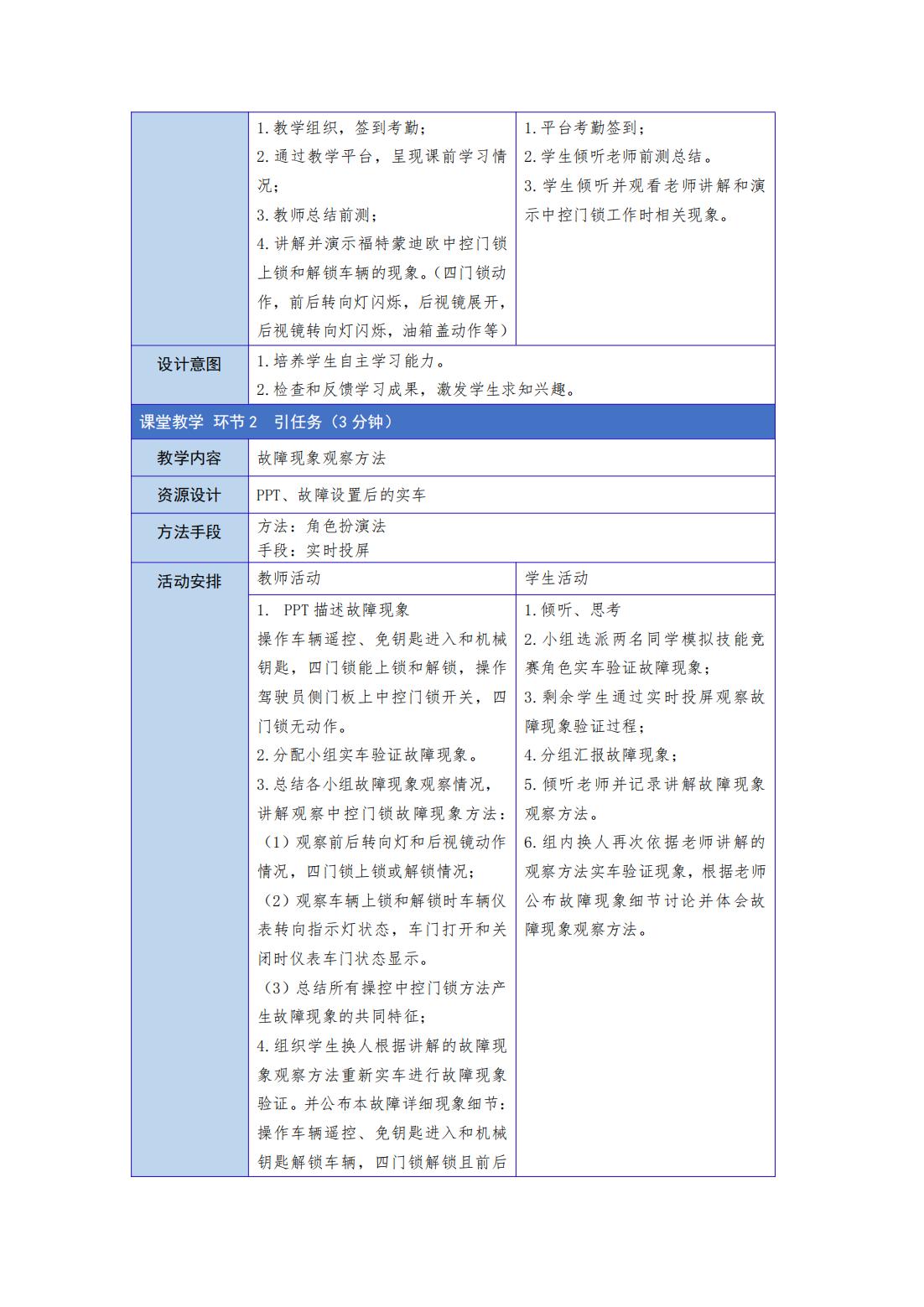Click the 教师活动 column header
The image size is (924, 1307).
coord(288,578)
